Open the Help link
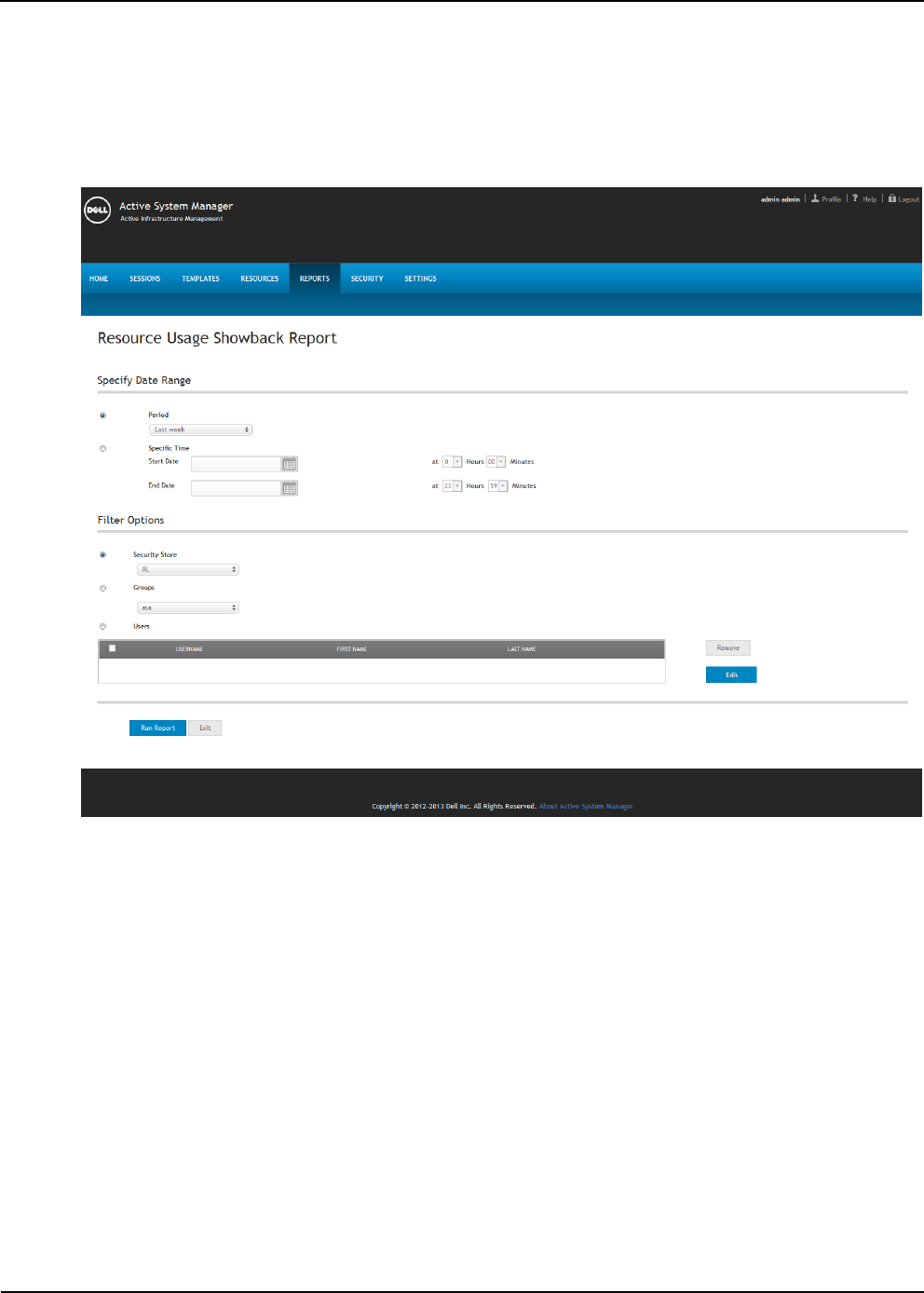 (869, 199)
